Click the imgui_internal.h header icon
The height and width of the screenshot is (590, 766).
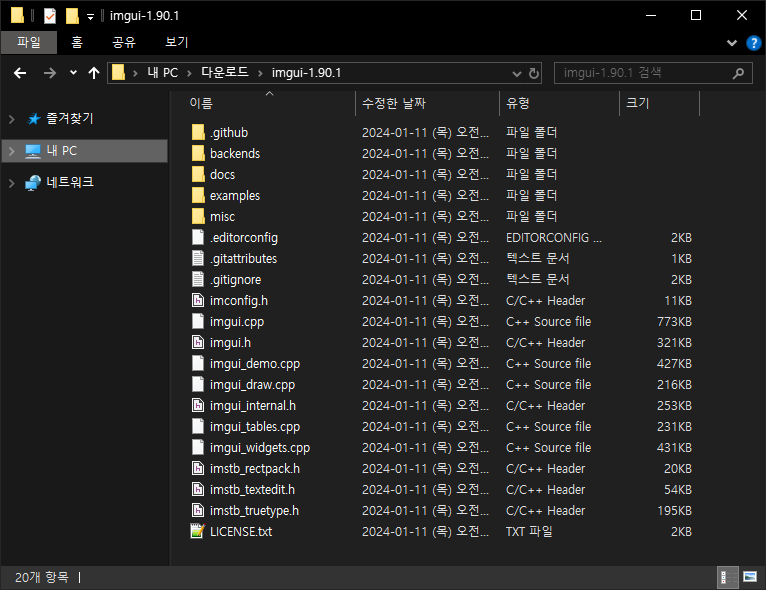pyautogui.click(x=198, y=405)
